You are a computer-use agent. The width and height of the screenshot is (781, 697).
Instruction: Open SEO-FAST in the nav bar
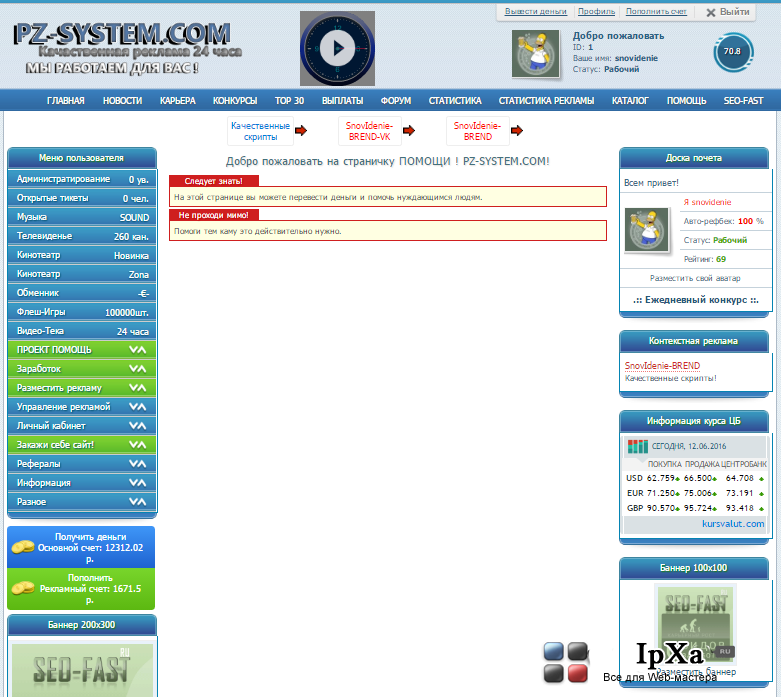pos(743,101)
